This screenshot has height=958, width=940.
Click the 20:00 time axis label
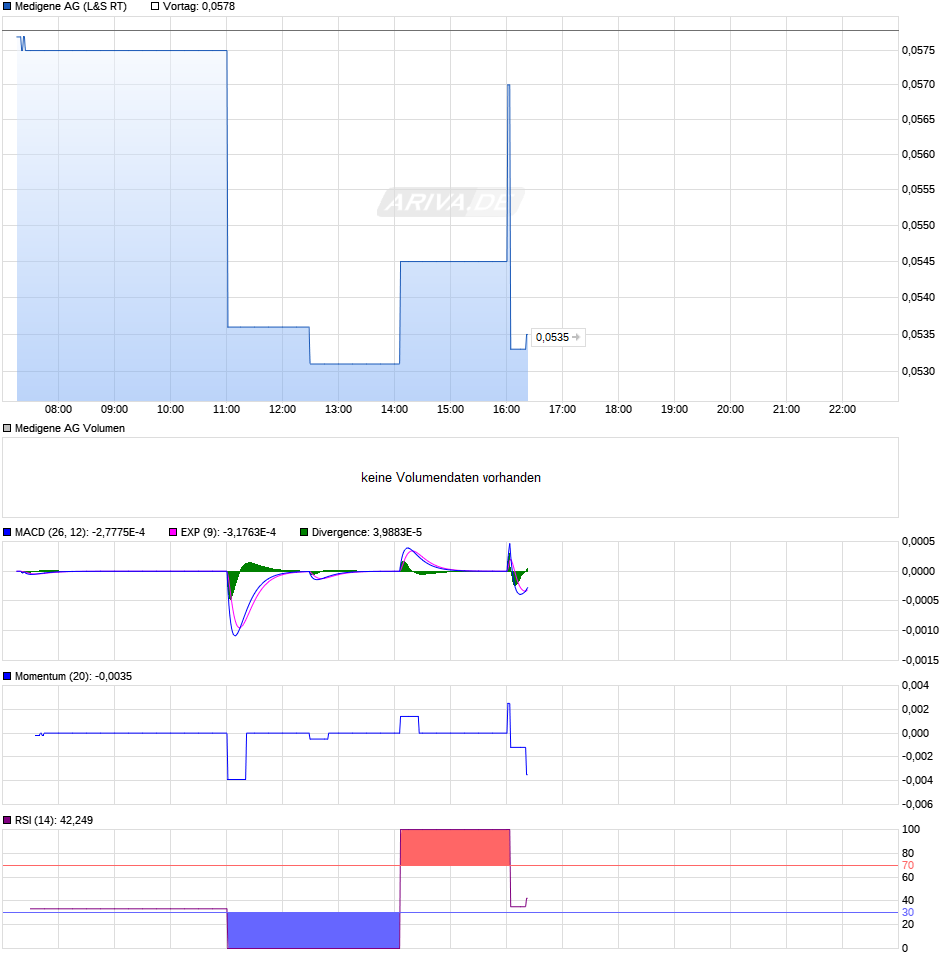[731, 409]
